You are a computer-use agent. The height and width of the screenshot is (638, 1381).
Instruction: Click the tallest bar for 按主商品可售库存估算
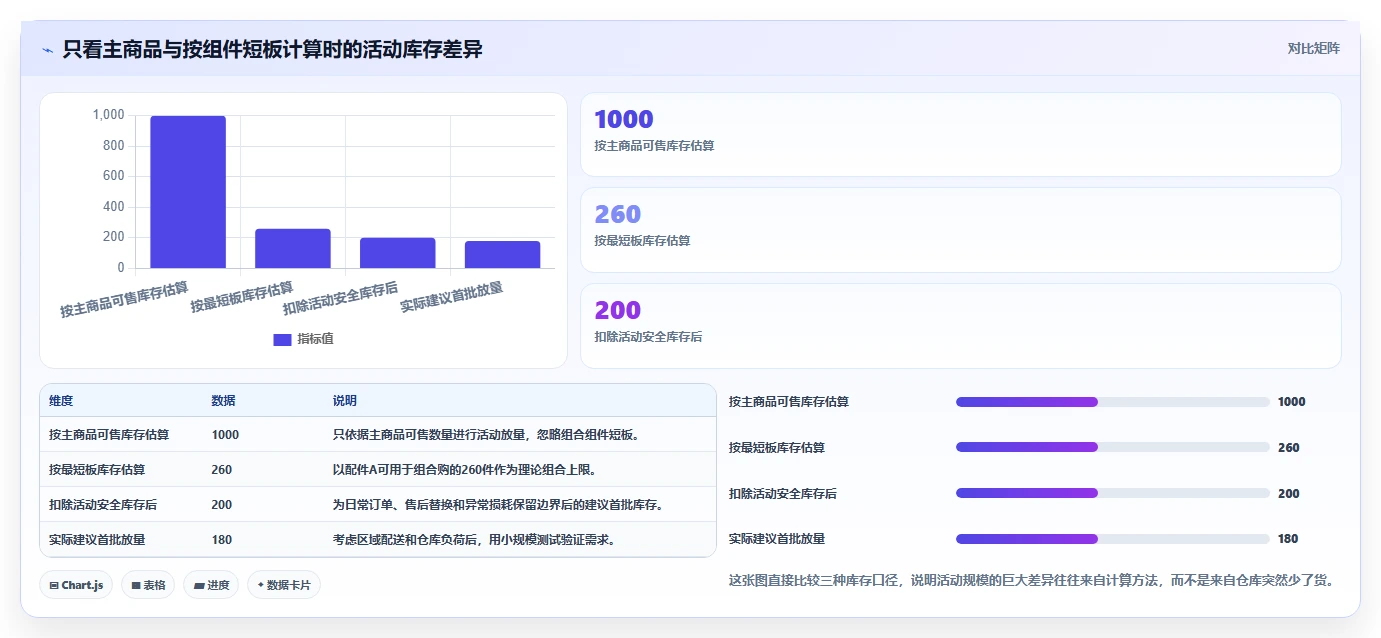click(188, 192)
